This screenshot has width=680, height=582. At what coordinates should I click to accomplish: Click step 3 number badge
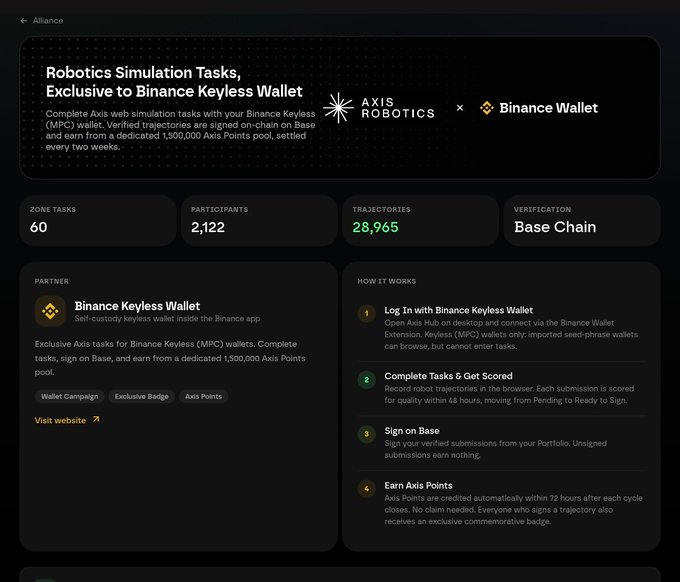[366, 434]
